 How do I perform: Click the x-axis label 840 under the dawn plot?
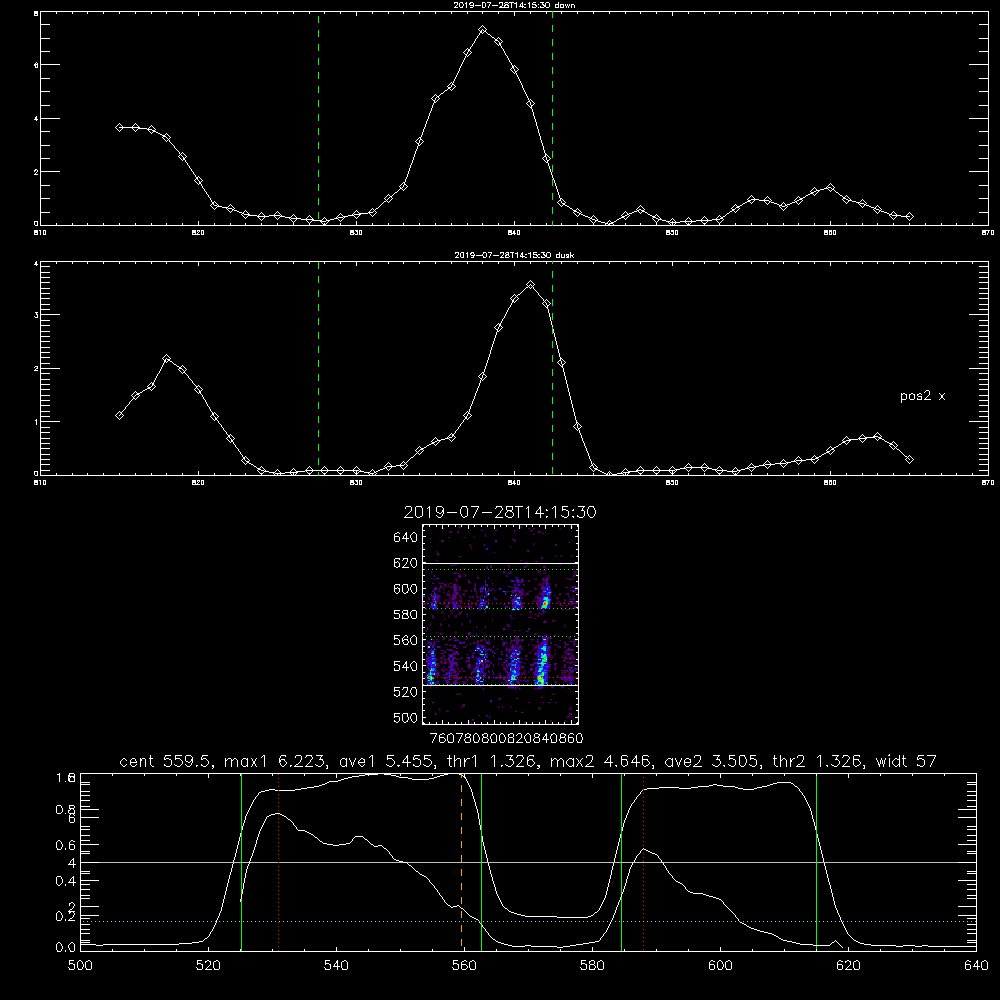[x=514, y=233]
